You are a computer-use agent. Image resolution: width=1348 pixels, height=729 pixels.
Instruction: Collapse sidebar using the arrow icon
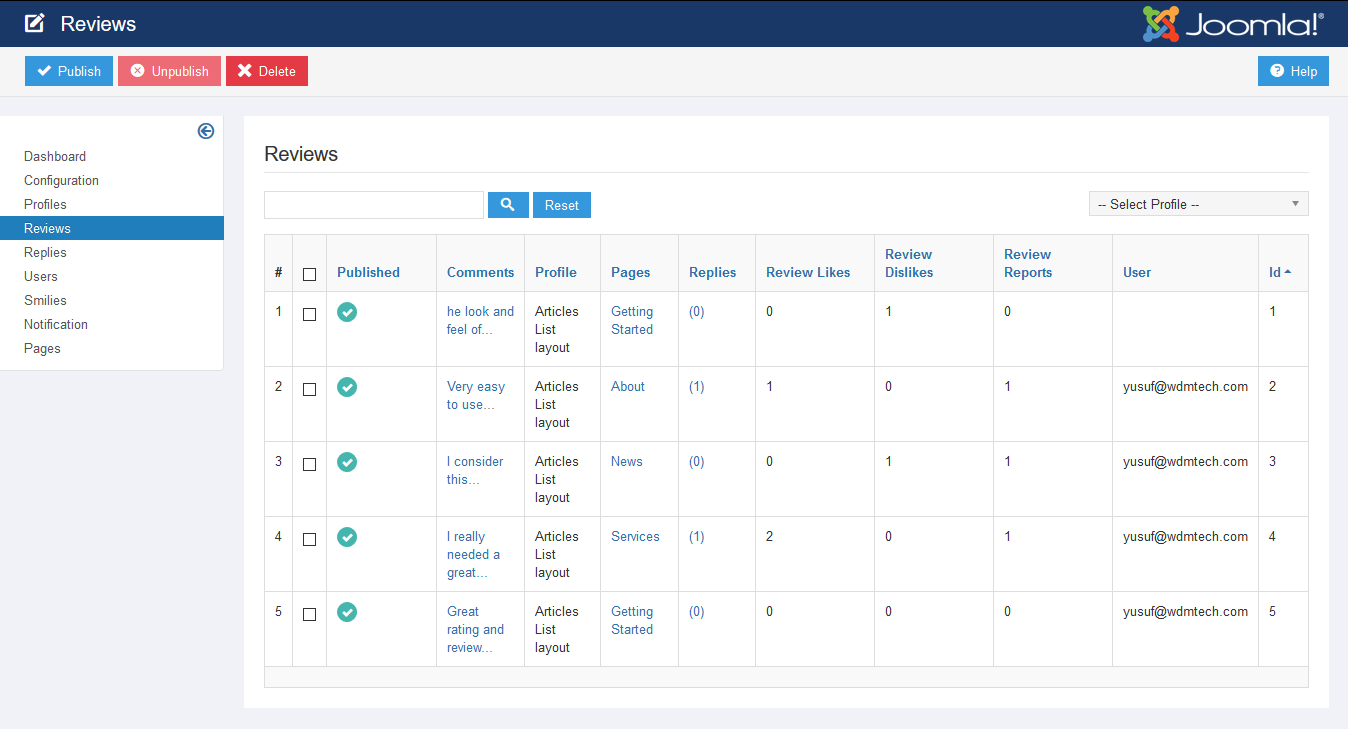(206, 131)
